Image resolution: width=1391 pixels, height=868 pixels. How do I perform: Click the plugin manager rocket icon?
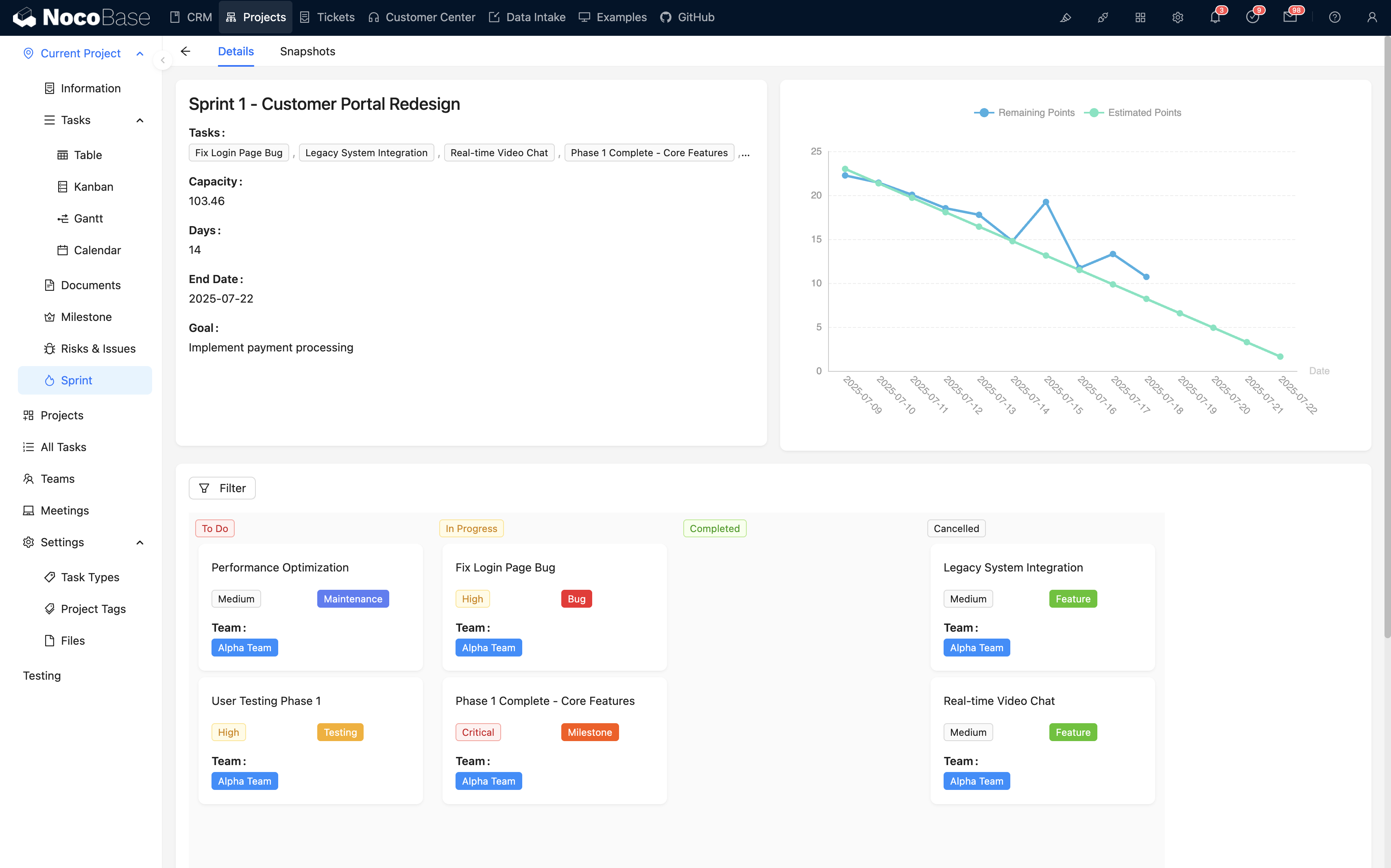coord(1103,17)
